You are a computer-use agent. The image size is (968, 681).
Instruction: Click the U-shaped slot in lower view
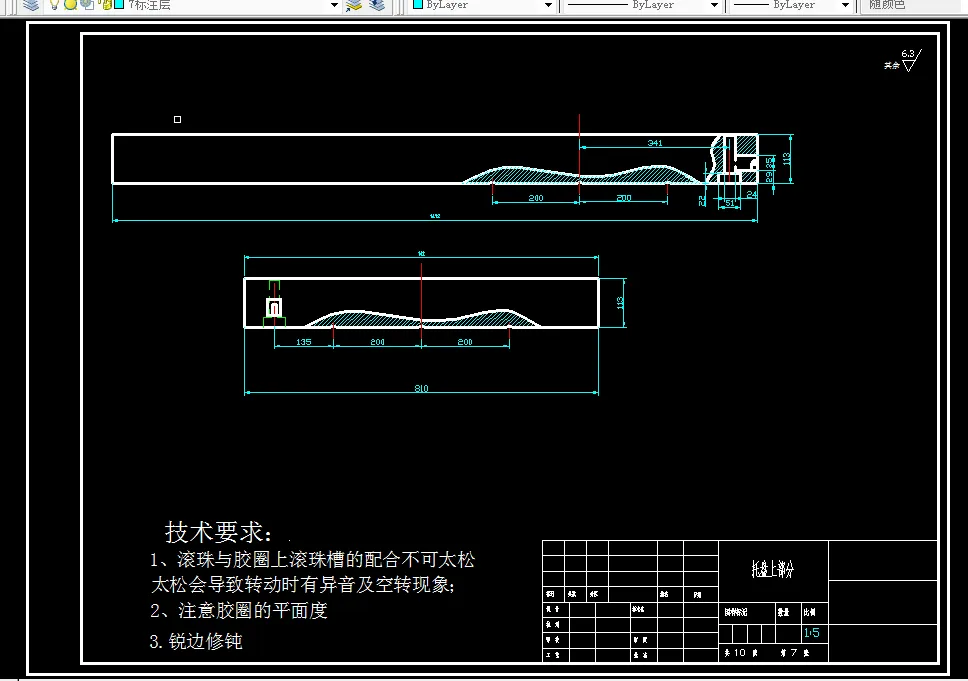click(274, 307)
